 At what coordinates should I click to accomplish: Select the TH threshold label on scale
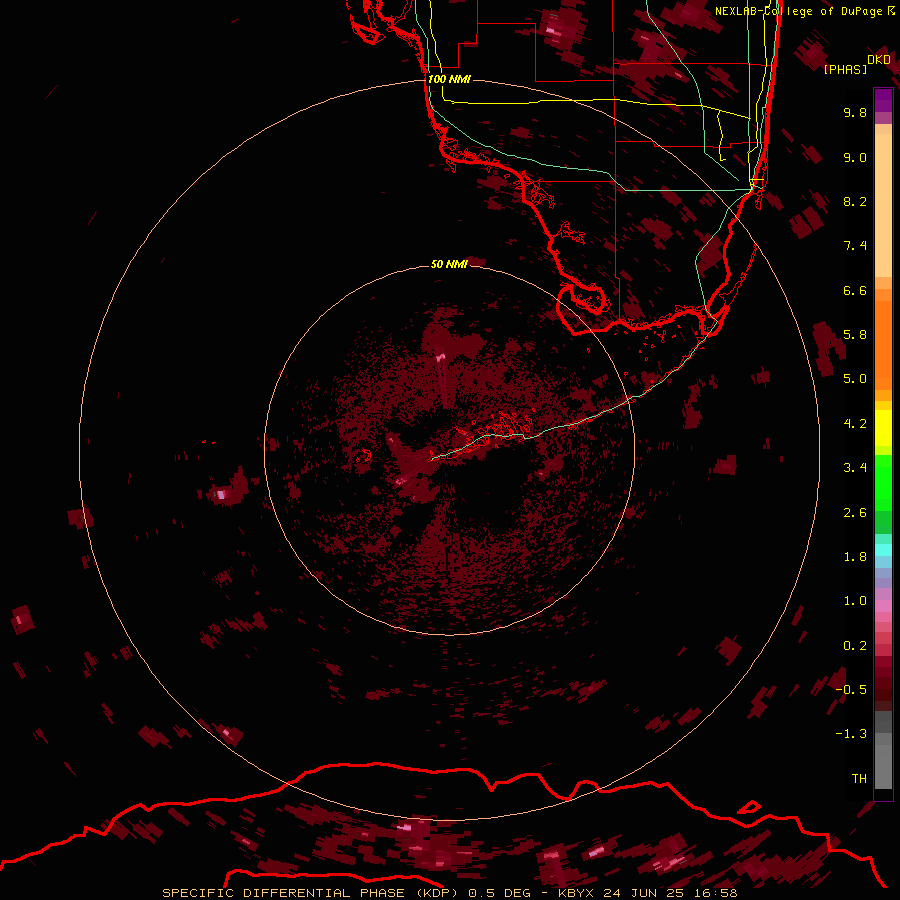(x=859, y=779)
